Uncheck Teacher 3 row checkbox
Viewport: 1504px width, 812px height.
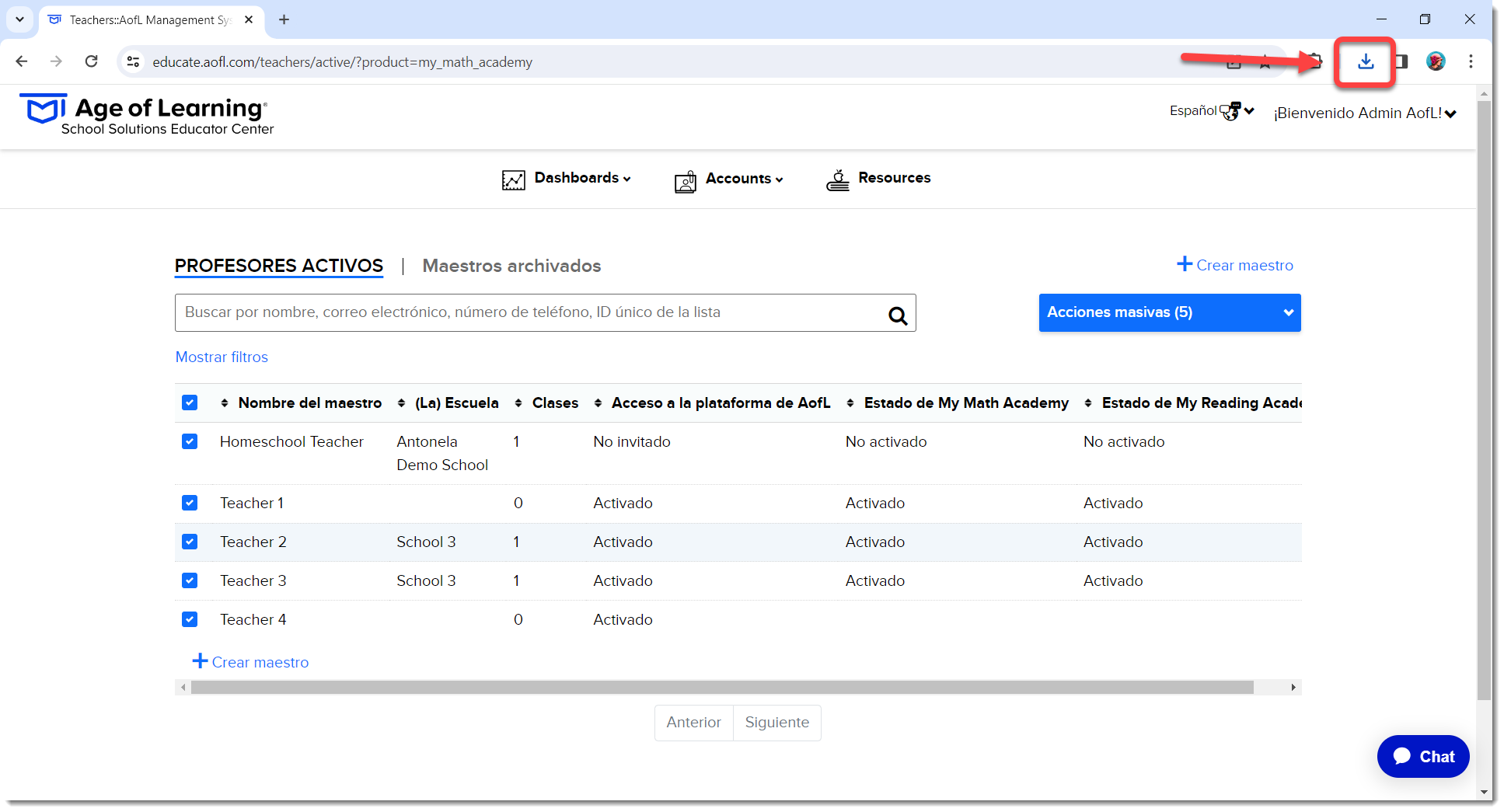click(190, 580)
